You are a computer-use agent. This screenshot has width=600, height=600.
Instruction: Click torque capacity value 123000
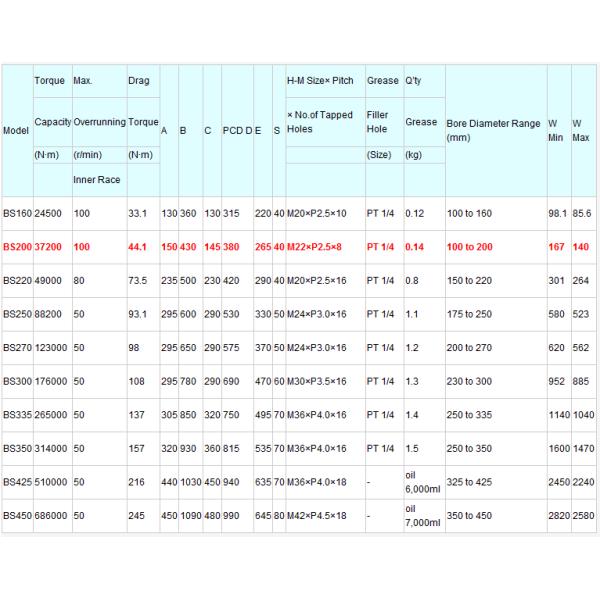(53, 348)
